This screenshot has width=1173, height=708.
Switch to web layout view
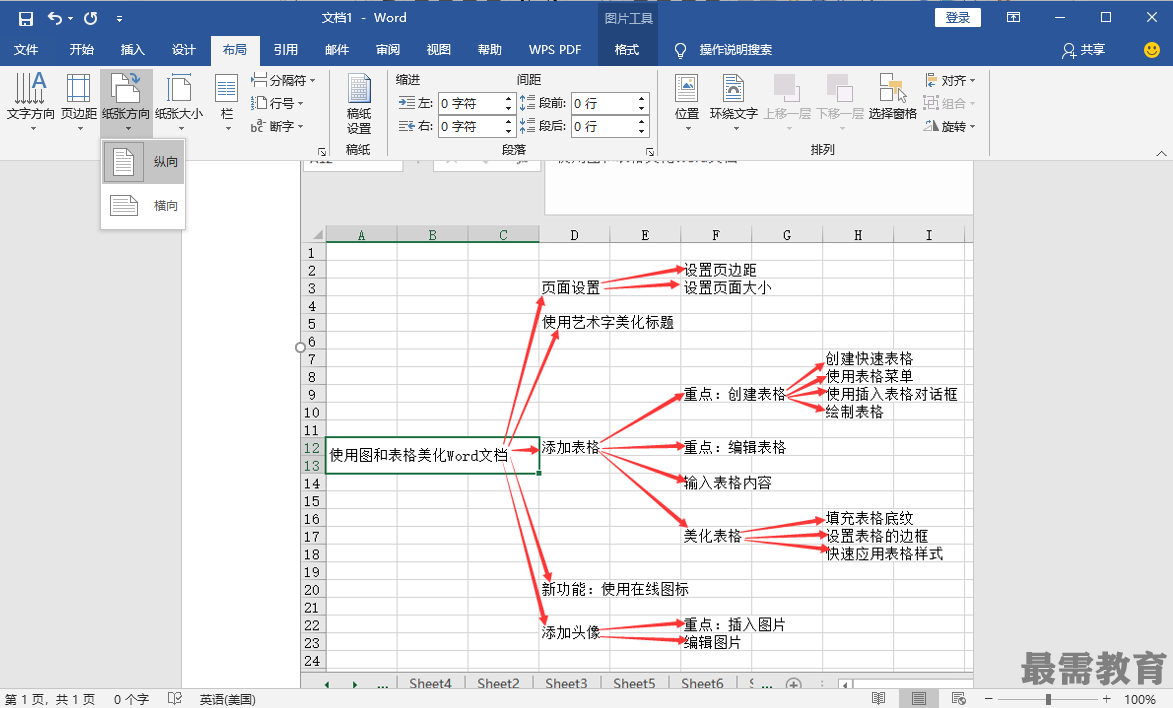coord(958,699)
